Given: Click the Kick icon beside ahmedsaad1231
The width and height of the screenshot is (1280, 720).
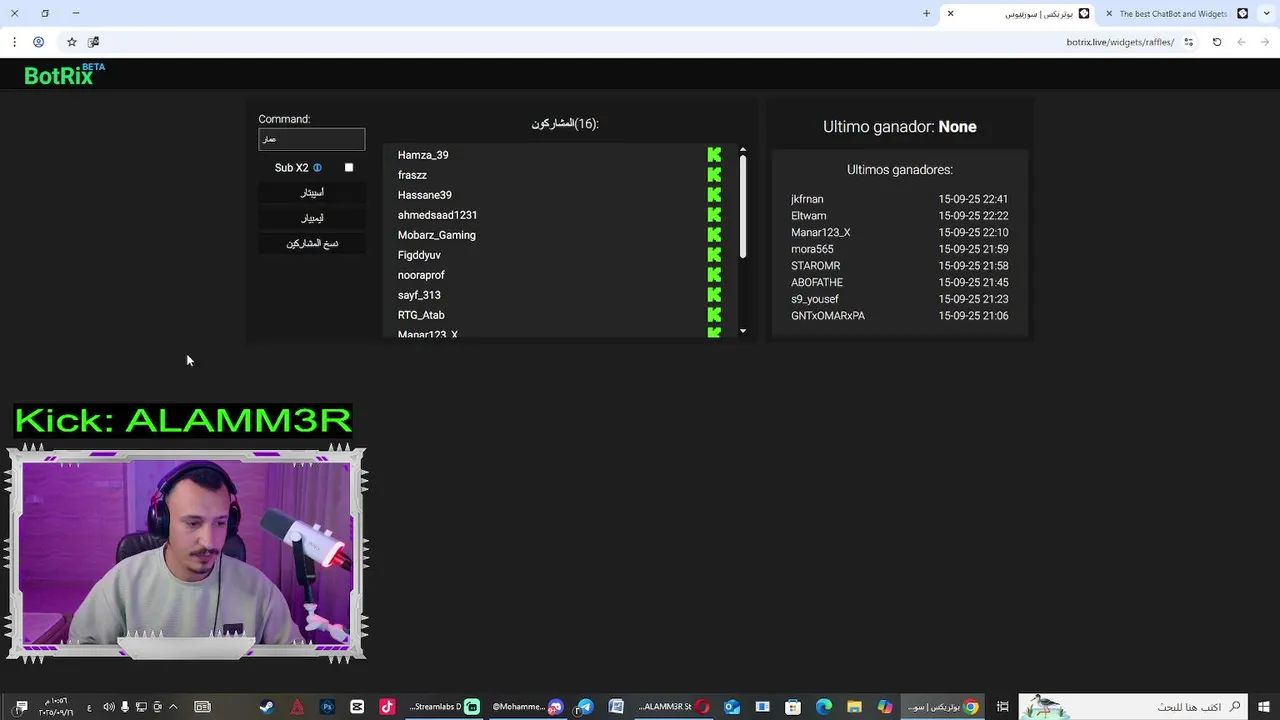Looking at the screenshot, I should [x=714, y=215].
